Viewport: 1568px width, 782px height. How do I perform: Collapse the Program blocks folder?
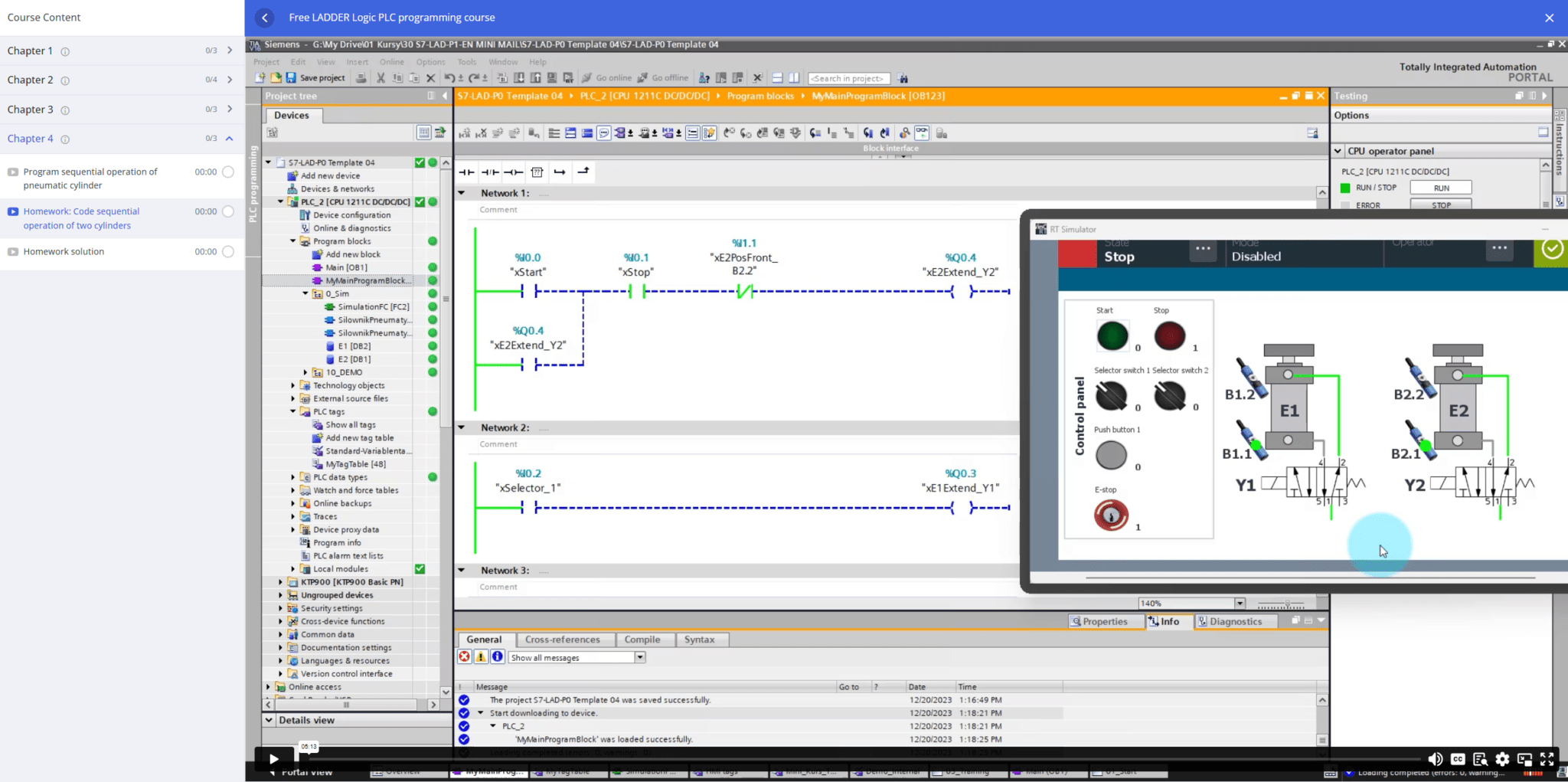292,240
